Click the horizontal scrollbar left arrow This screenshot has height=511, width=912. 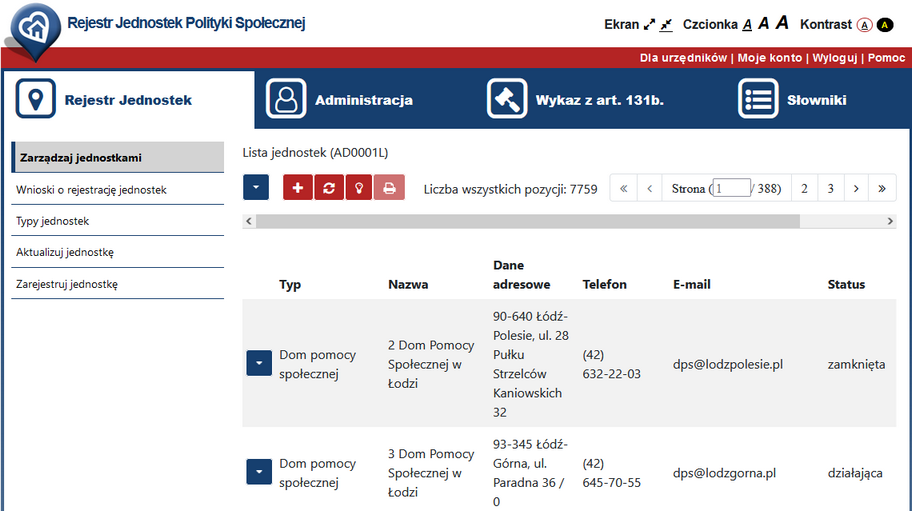pyautogui.click(x=249, y=221)
